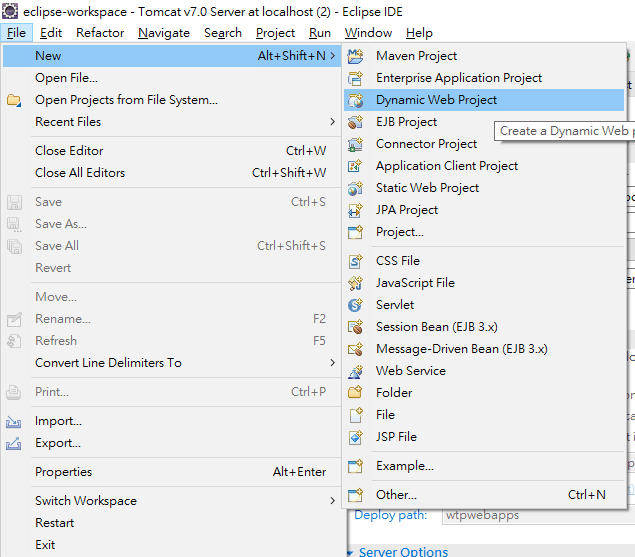Image resolution: width=635 pixels, height=557 pixels.
Task: Click the Dynamic Web Project globe icon
Action: pos(356,100)
